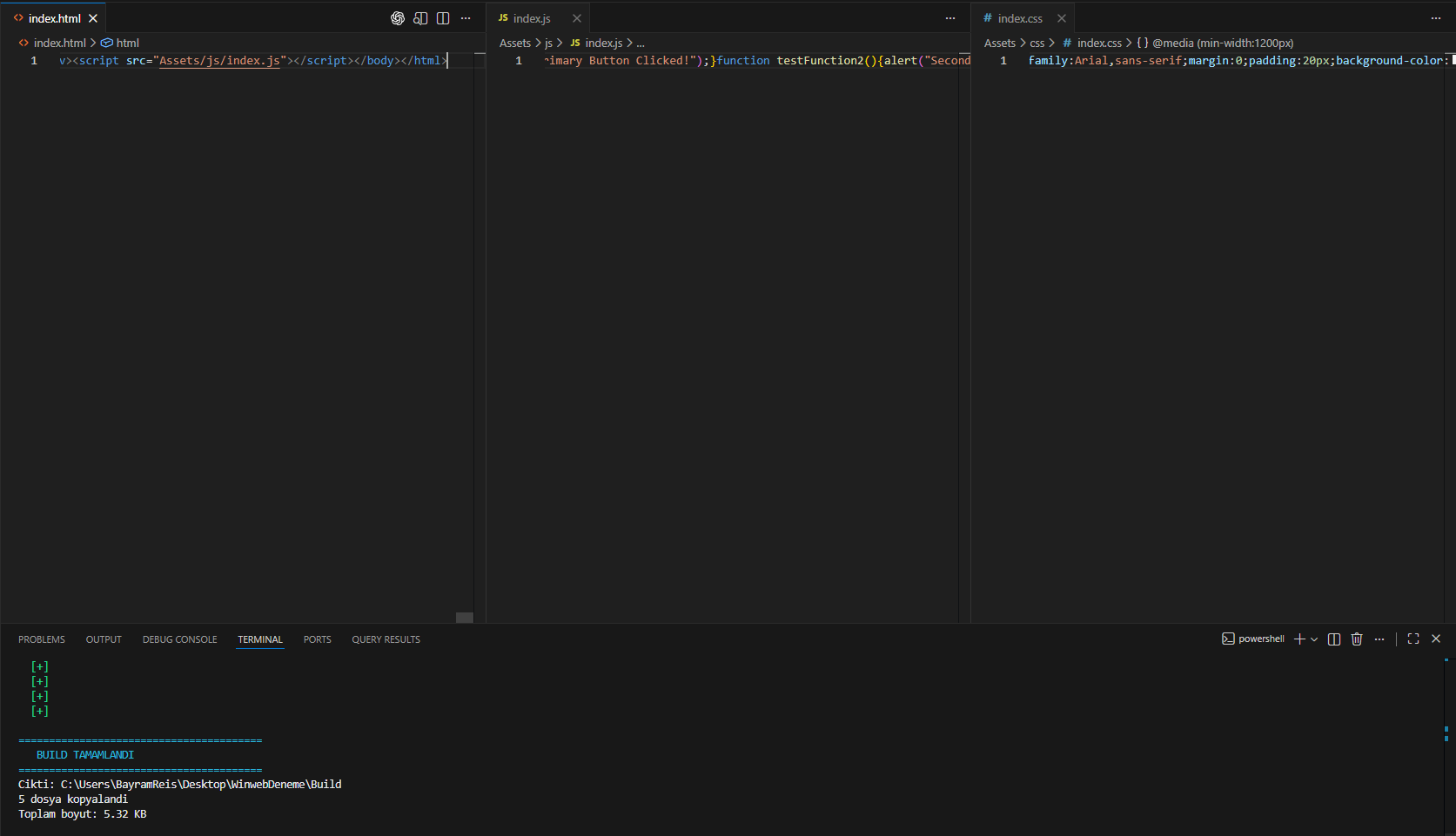
Task: Switch to the index.js editor tab
Action: pyautogui.click(x=539, y=18)
